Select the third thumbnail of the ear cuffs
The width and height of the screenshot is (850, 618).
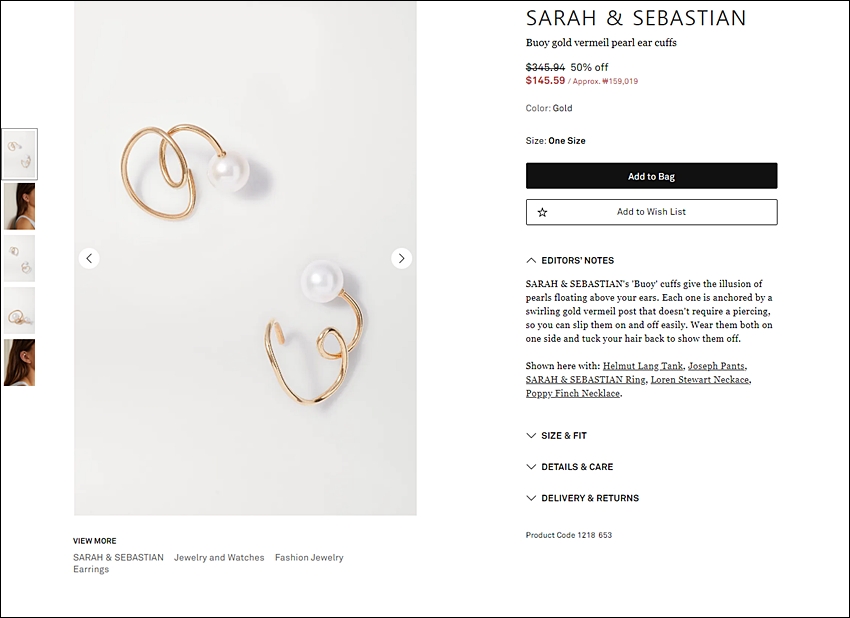click(x=20, y=258)
